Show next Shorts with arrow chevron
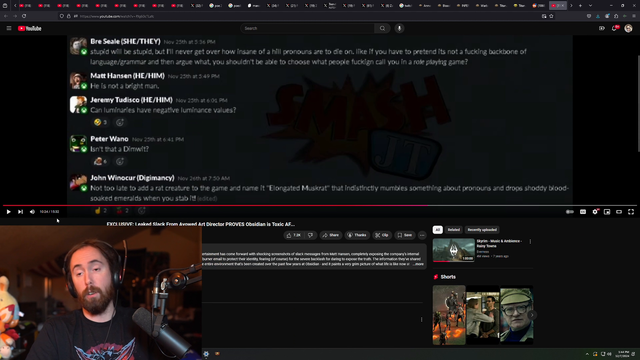Image resolution: width=640 pixels, height=360 pixels. click(x=532, y=315)
